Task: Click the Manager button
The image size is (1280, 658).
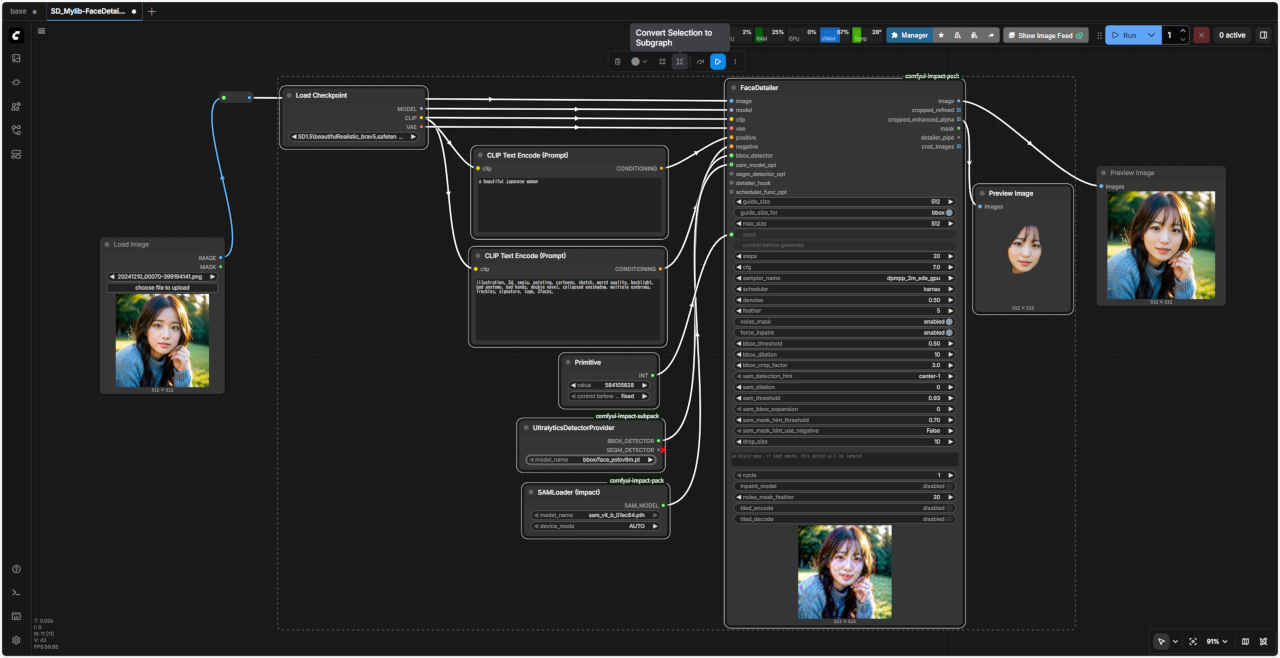Action: pyautogui.click(x=909, y=35)
